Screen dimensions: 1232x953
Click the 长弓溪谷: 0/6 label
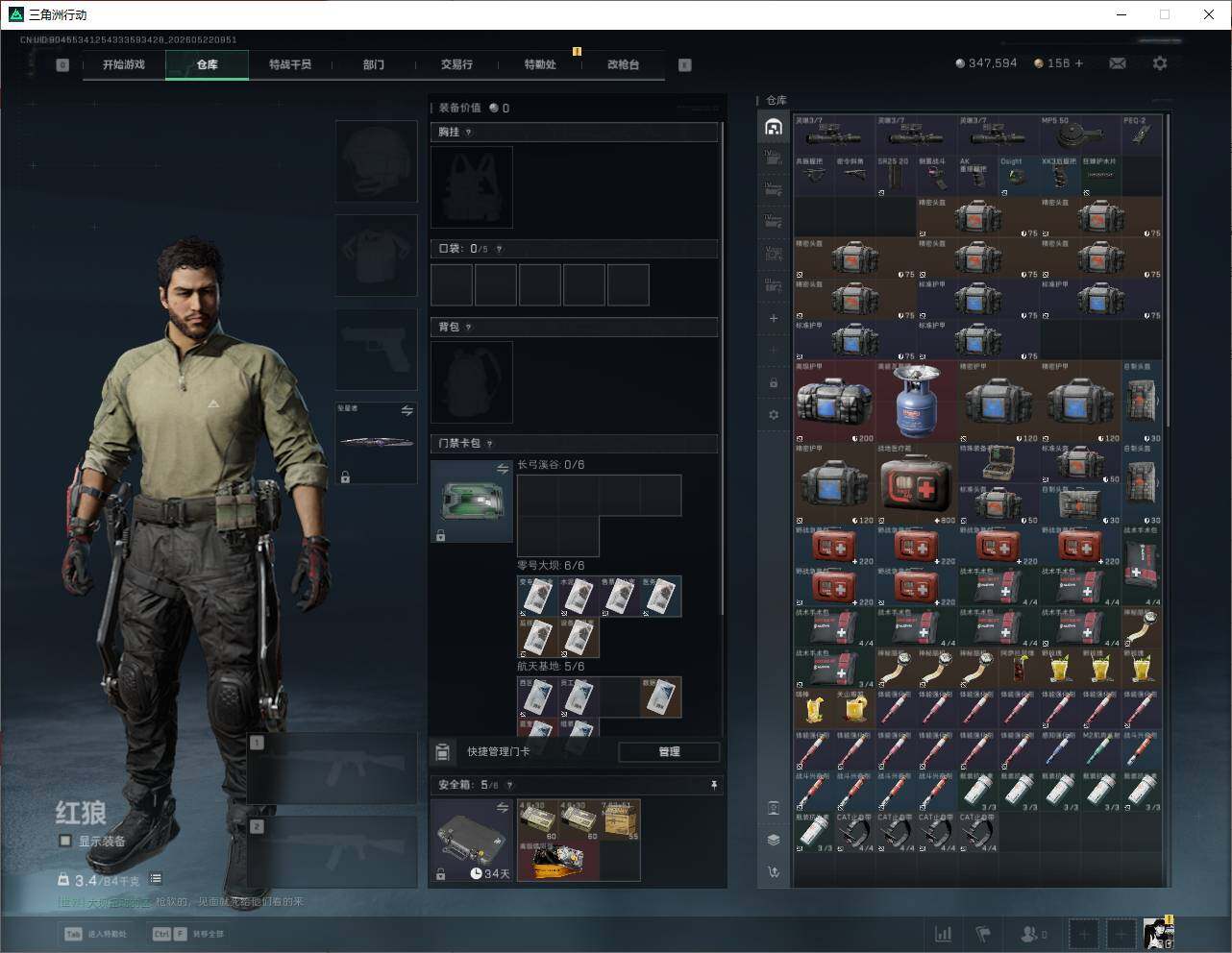click(551, 465)
